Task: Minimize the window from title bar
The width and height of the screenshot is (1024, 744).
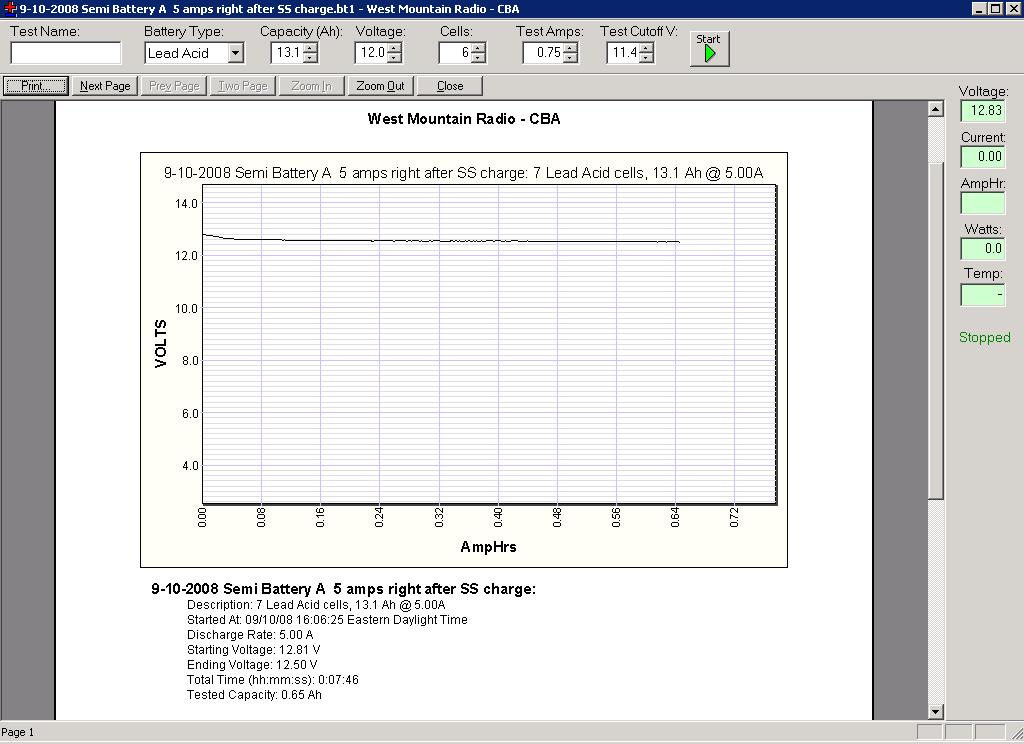Action: [980, 8]
